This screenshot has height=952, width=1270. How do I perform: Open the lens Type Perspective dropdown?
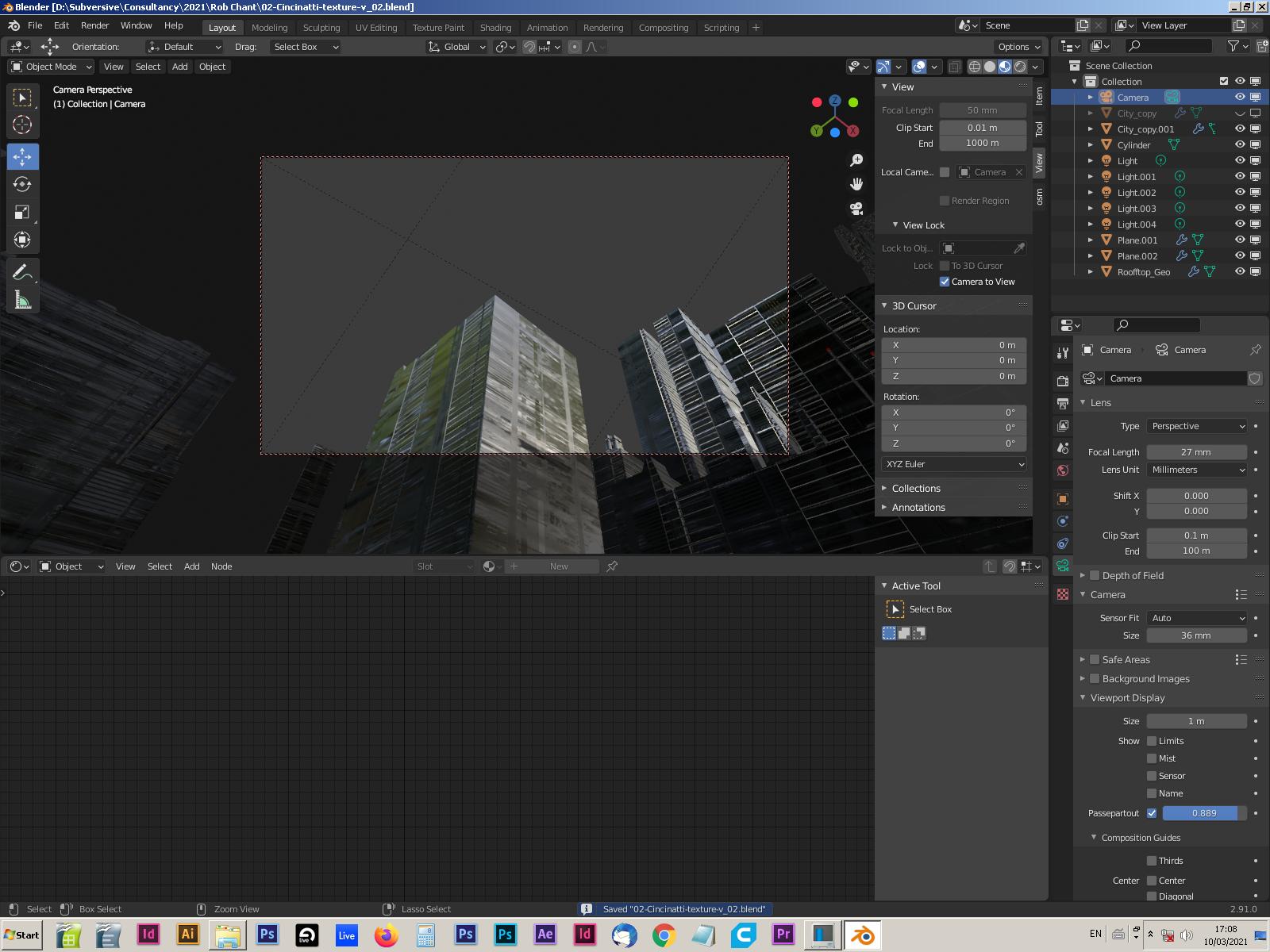[x=1197, y=426]
